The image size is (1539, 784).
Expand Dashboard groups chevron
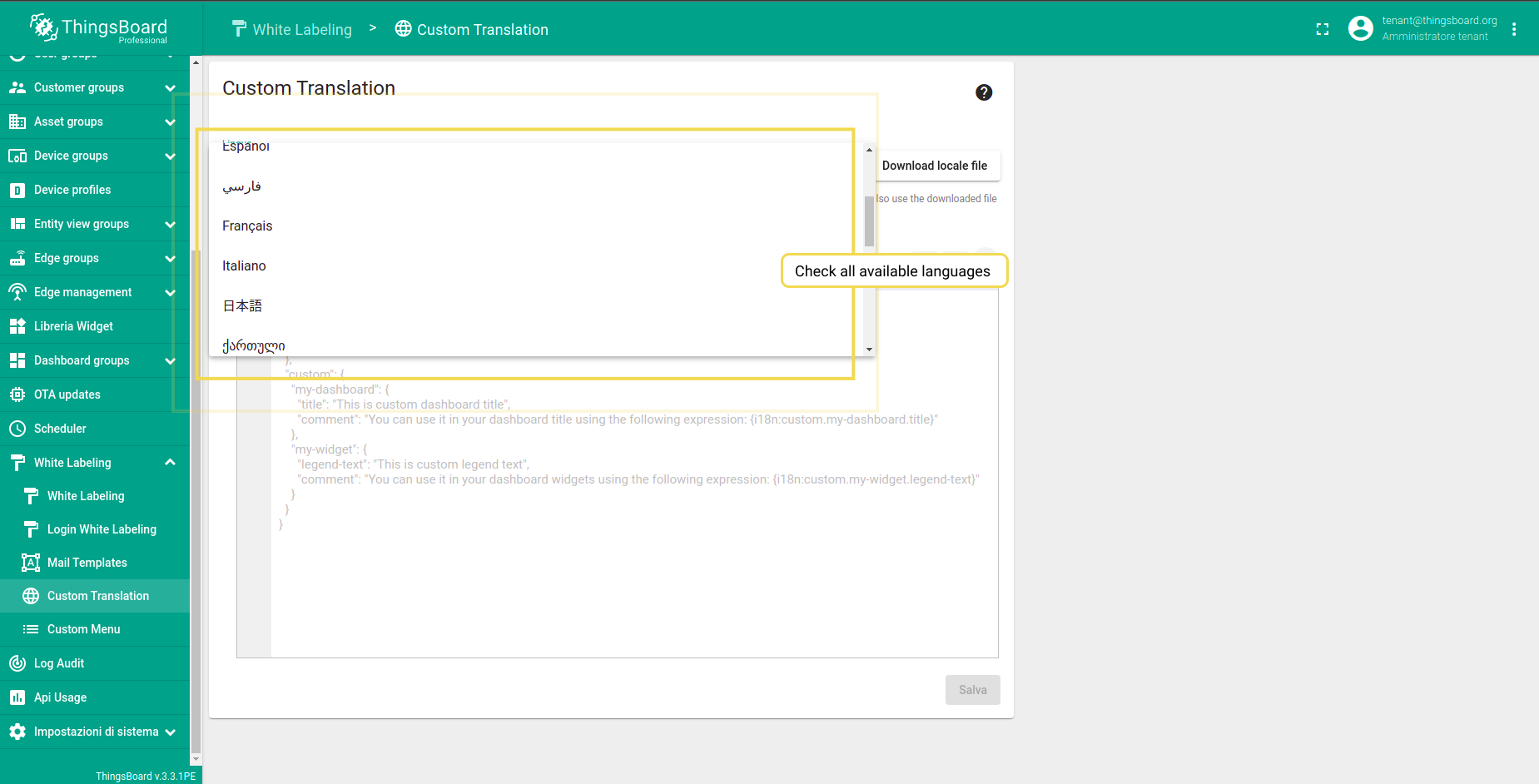click(x=171, y=360)
